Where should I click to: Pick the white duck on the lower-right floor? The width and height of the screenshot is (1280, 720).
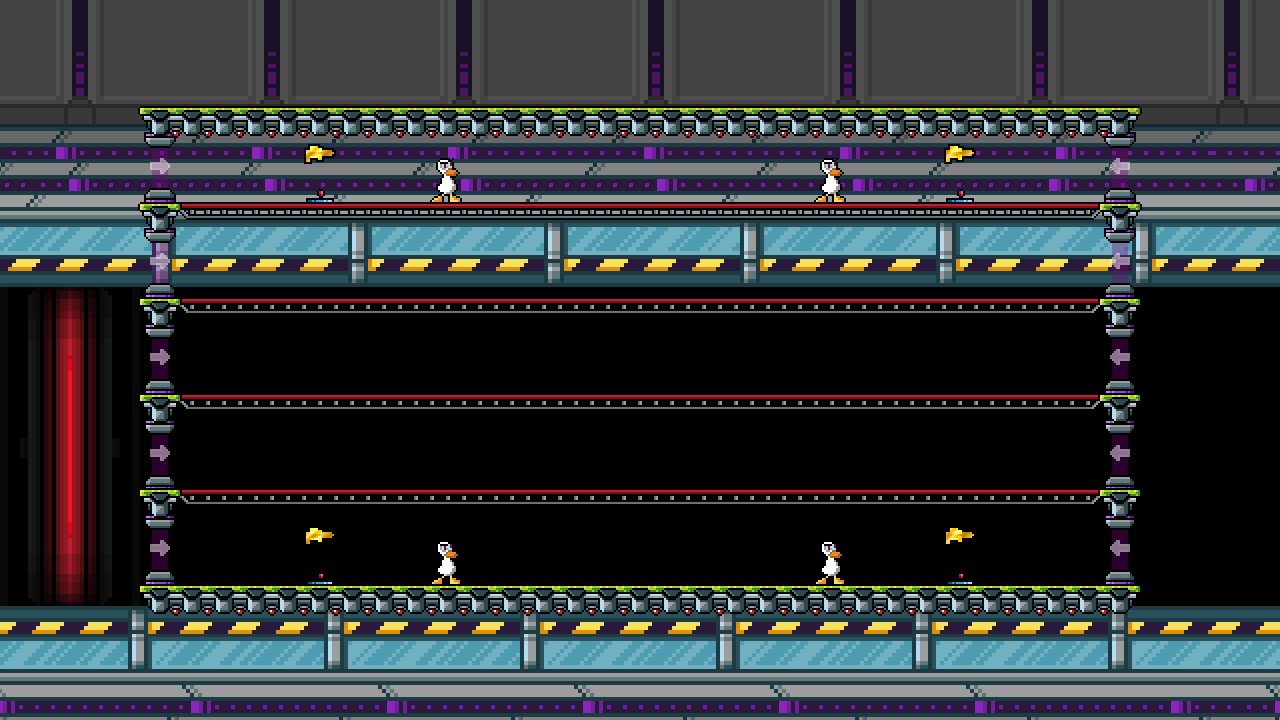830,563
